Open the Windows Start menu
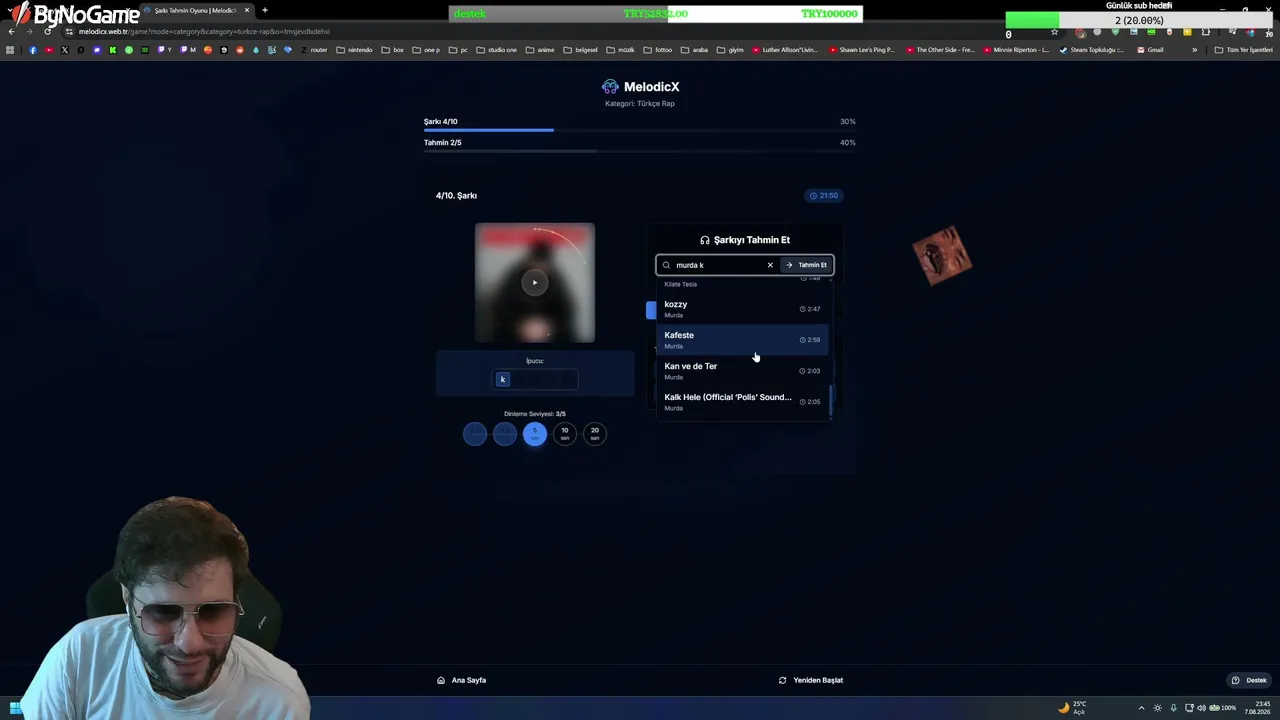 (x=16, y=708)
